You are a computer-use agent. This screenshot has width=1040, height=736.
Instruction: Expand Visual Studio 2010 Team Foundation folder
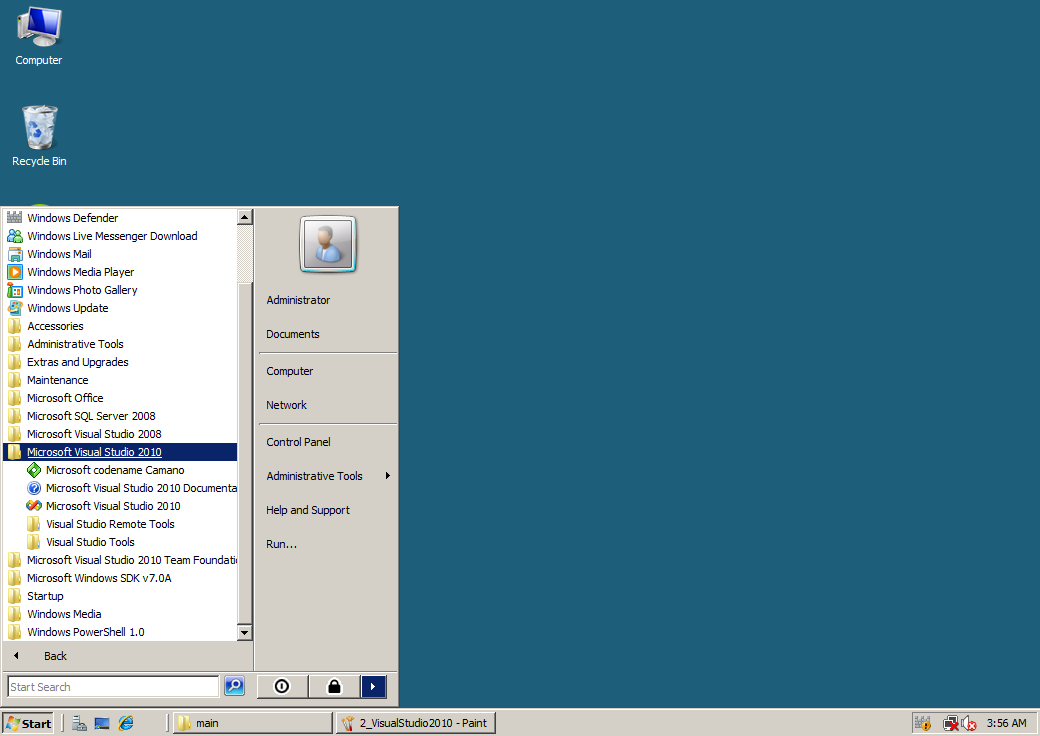(x=120, y=560)
